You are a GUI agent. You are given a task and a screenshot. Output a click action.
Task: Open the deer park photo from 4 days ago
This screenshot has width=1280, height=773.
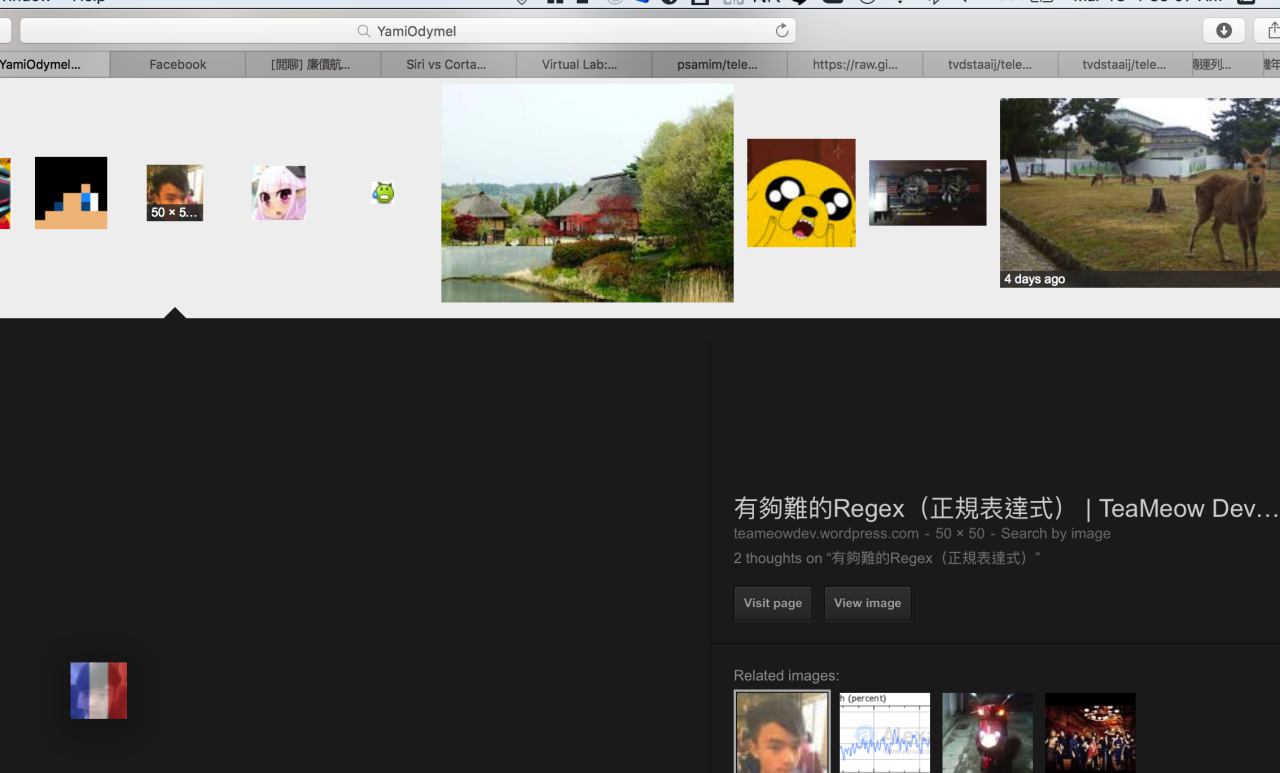(1140, 193)
